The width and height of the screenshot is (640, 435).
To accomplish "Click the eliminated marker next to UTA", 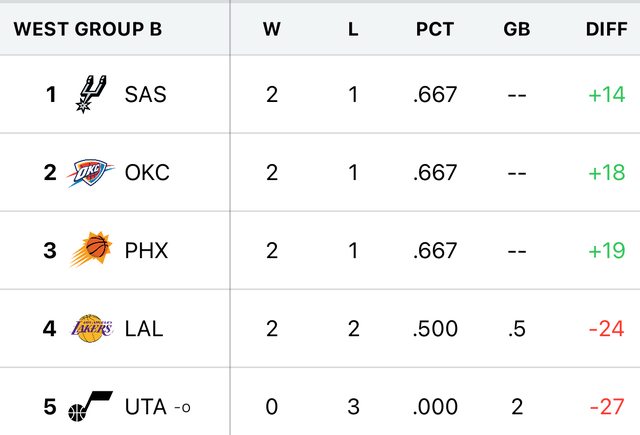I will point(182,408).
